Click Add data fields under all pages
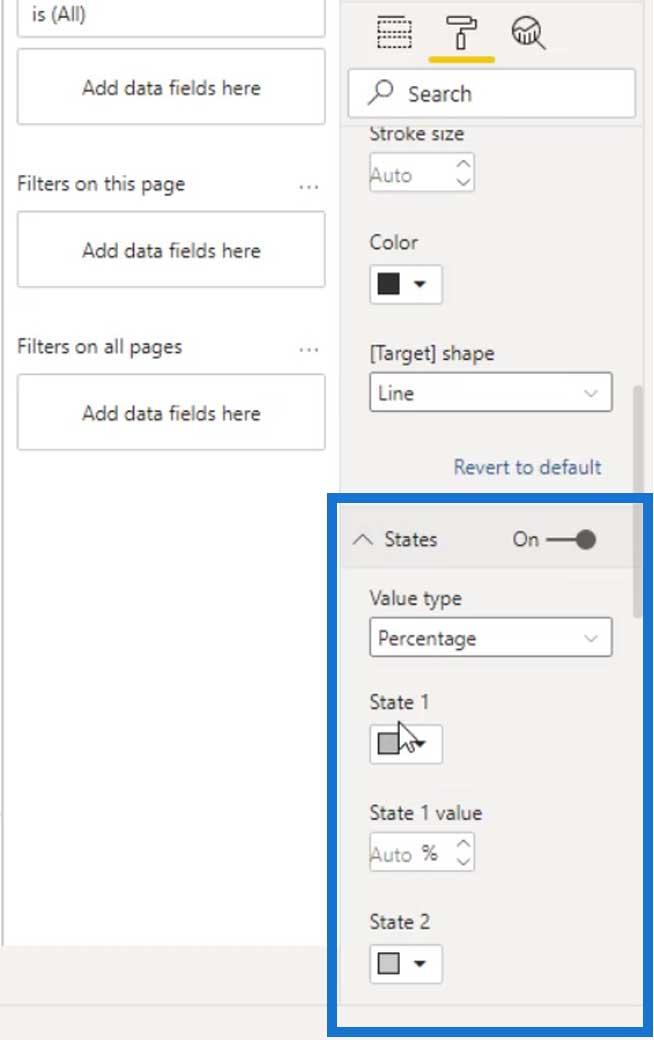Screen dimensions: 654x1040 (171, 413)
